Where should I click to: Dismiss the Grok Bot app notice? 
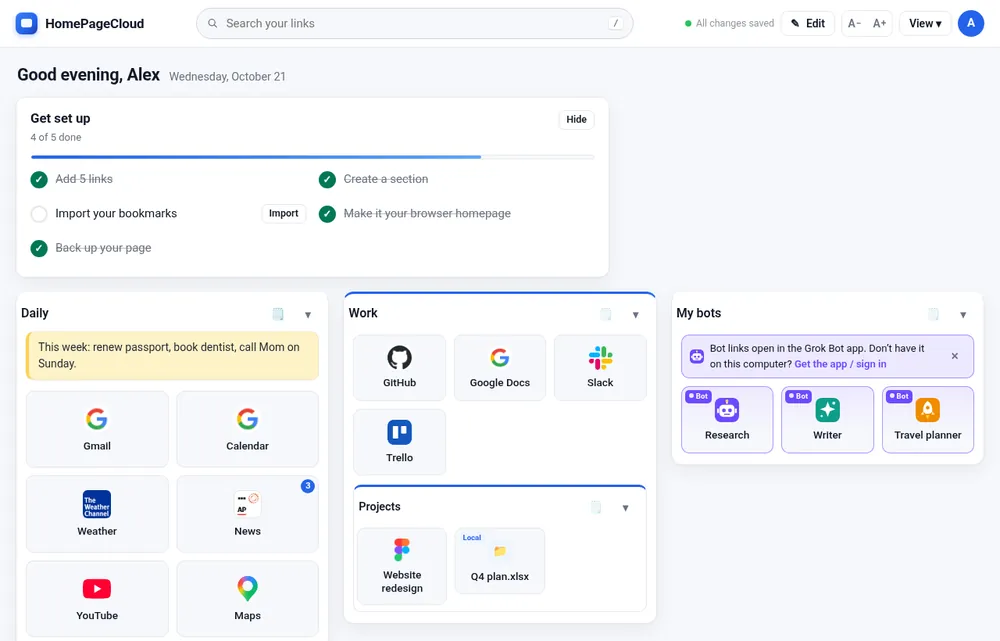pyautogui.click(x=955, y=356)
